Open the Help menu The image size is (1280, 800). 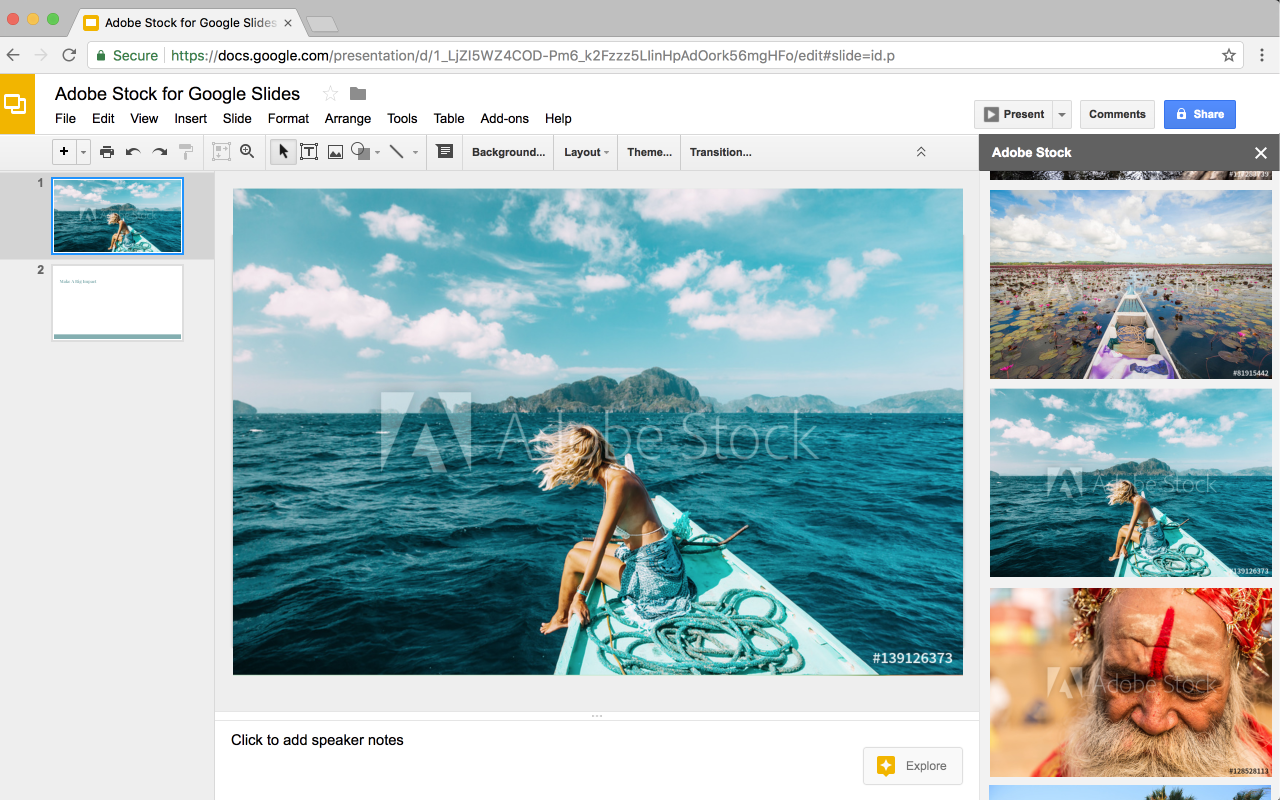(558, 118)
